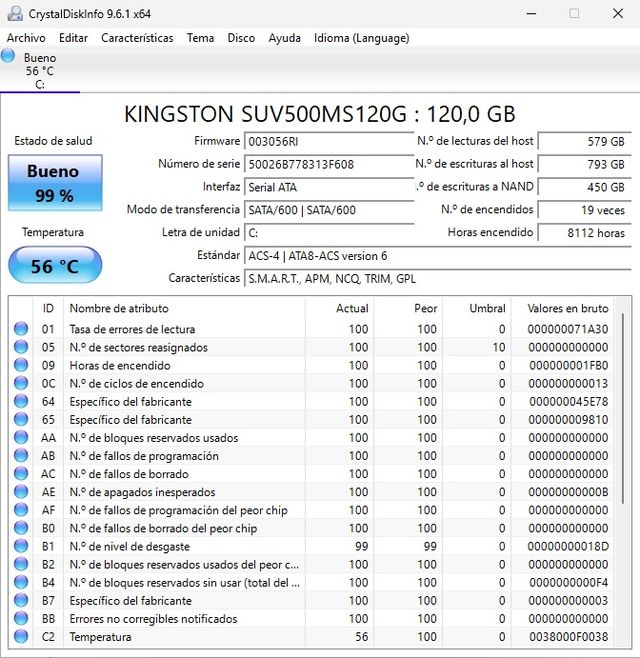This screenshot has width=640, height=658.
Task: Click the transfer mode field SATA/600 | SATA/600
Action: [x=329, y=210]
